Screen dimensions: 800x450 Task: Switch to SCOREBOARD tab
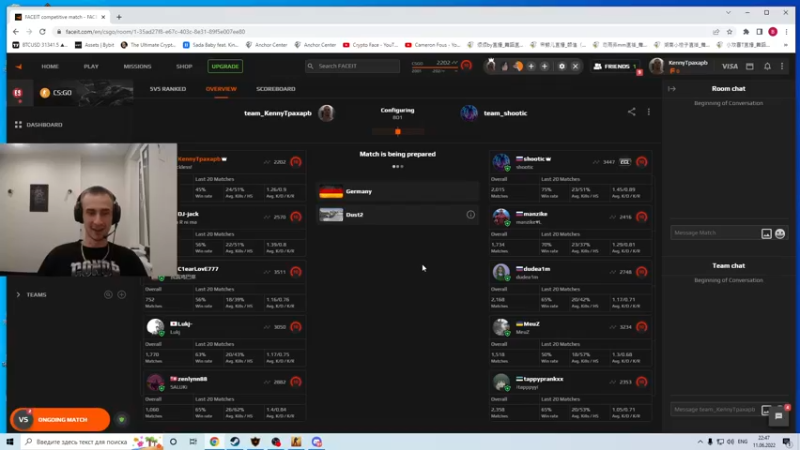tap(276, 89)
